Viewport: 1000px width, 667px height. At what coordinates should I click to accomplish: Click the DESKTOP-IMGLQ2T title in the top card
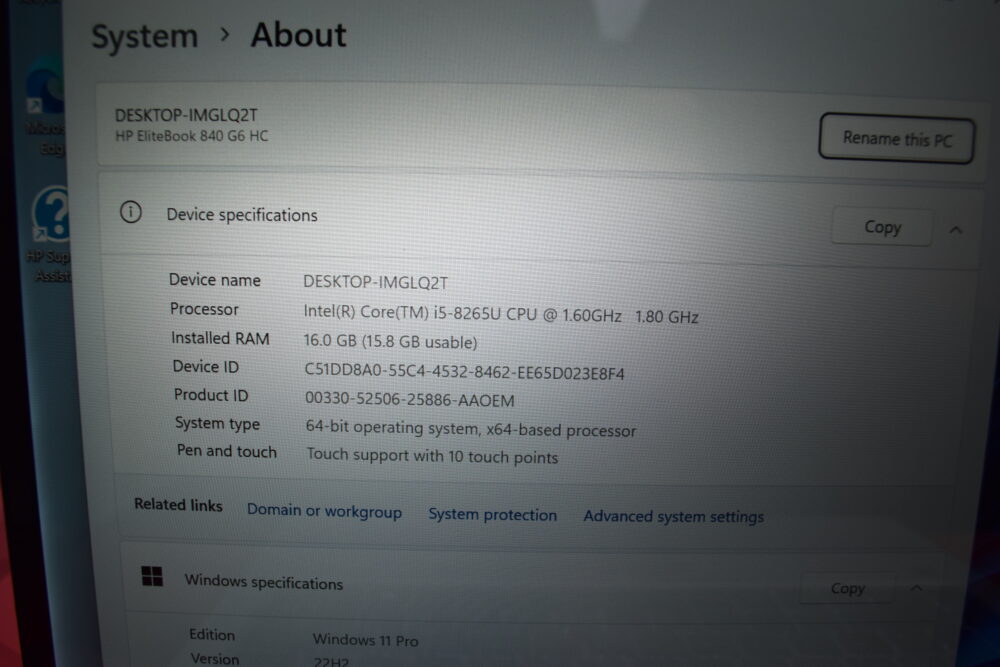point(186,115)
